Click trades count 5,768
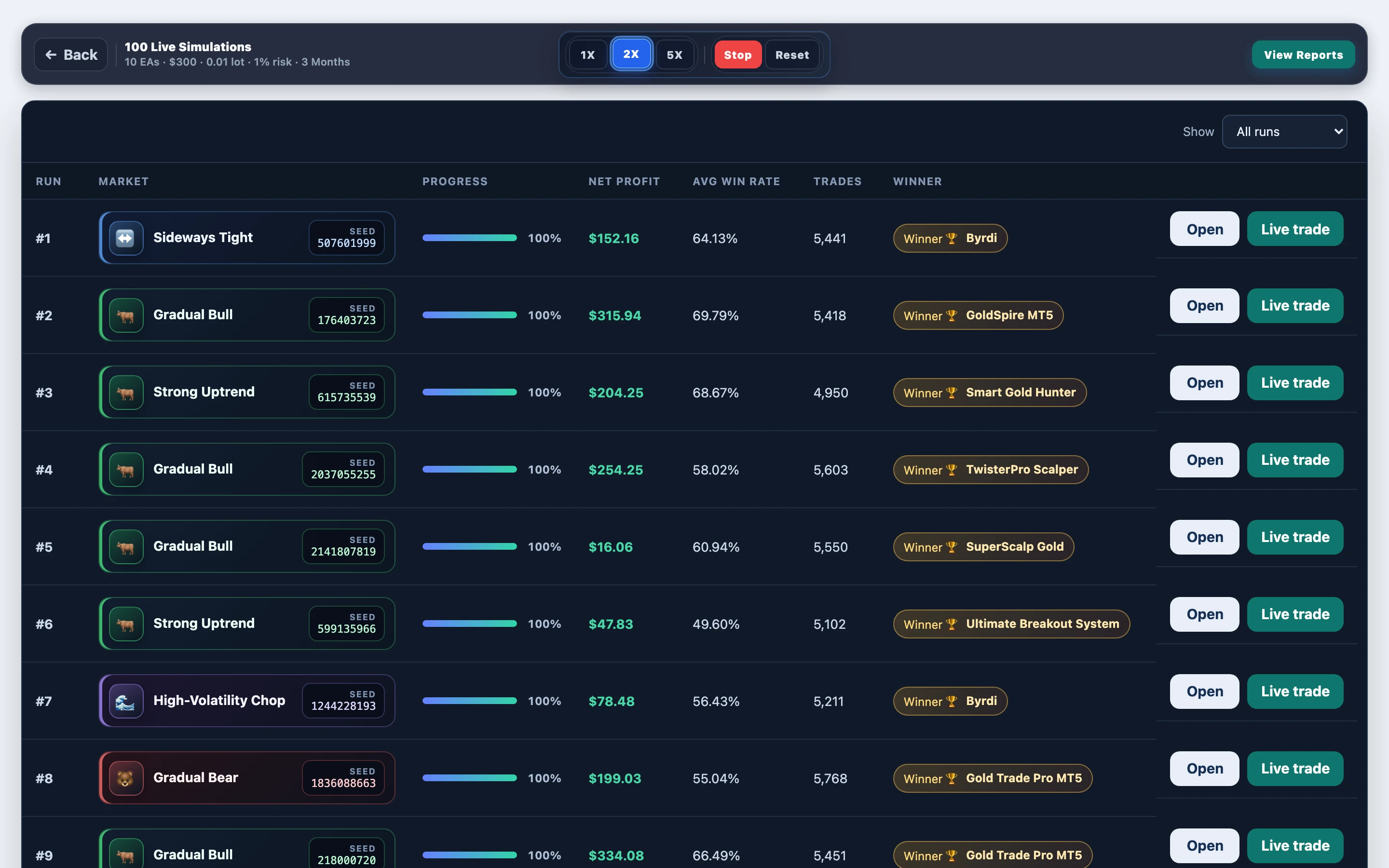Screen dimensions: 1389x868 pyautogui.click(x=830, y=778)
